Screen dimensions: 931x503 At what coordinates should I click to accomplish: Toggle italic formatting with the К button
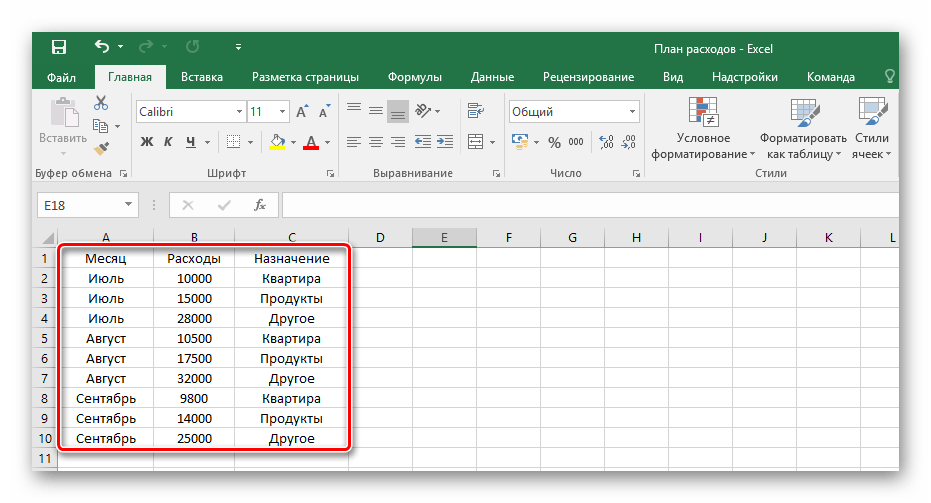pyautogui.click(x=169, y=141)
